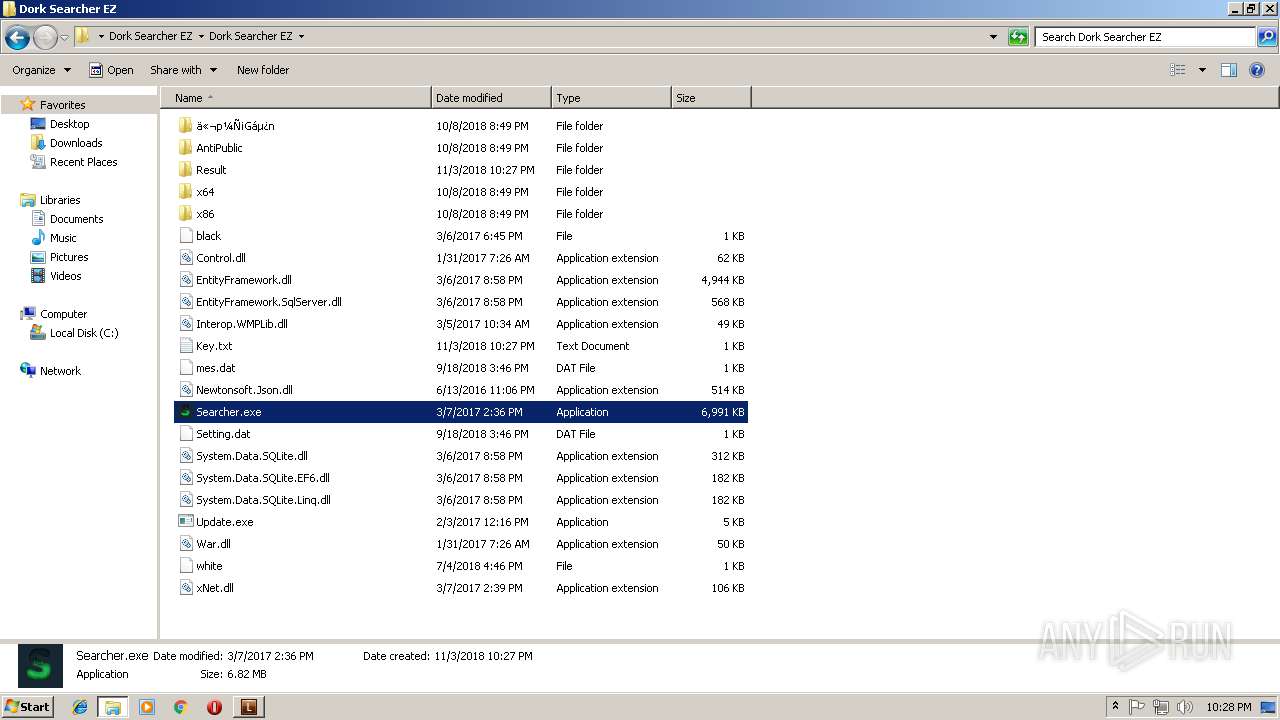The width and height of the screenshot is (1280, 720).
Task: Select EntityFramework.SqlServer.dll file name
Action: pyautogui.click(x=269, y=302)
